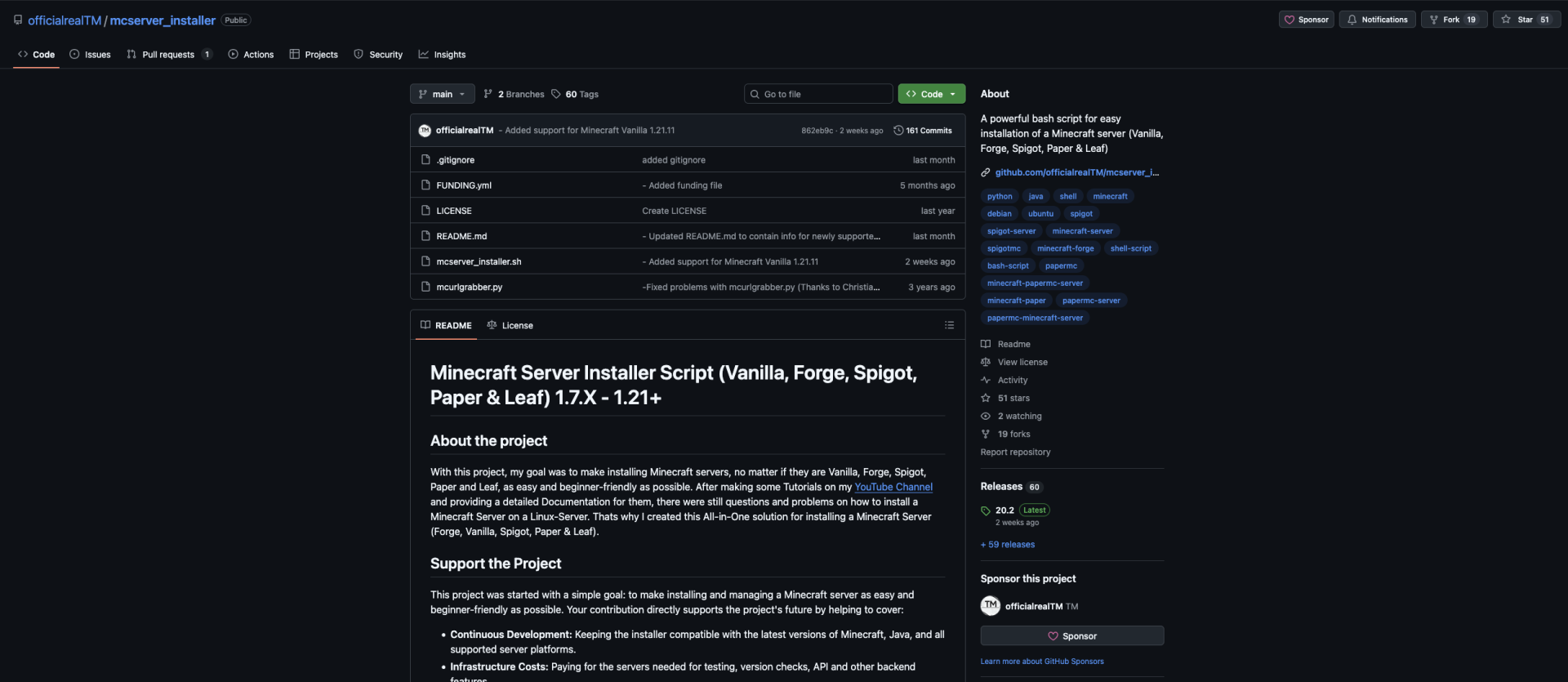Image resolution: width=1568 pixels, height=682 pixels.
Task: View the 19 forks link
Action: [1005, 435]
